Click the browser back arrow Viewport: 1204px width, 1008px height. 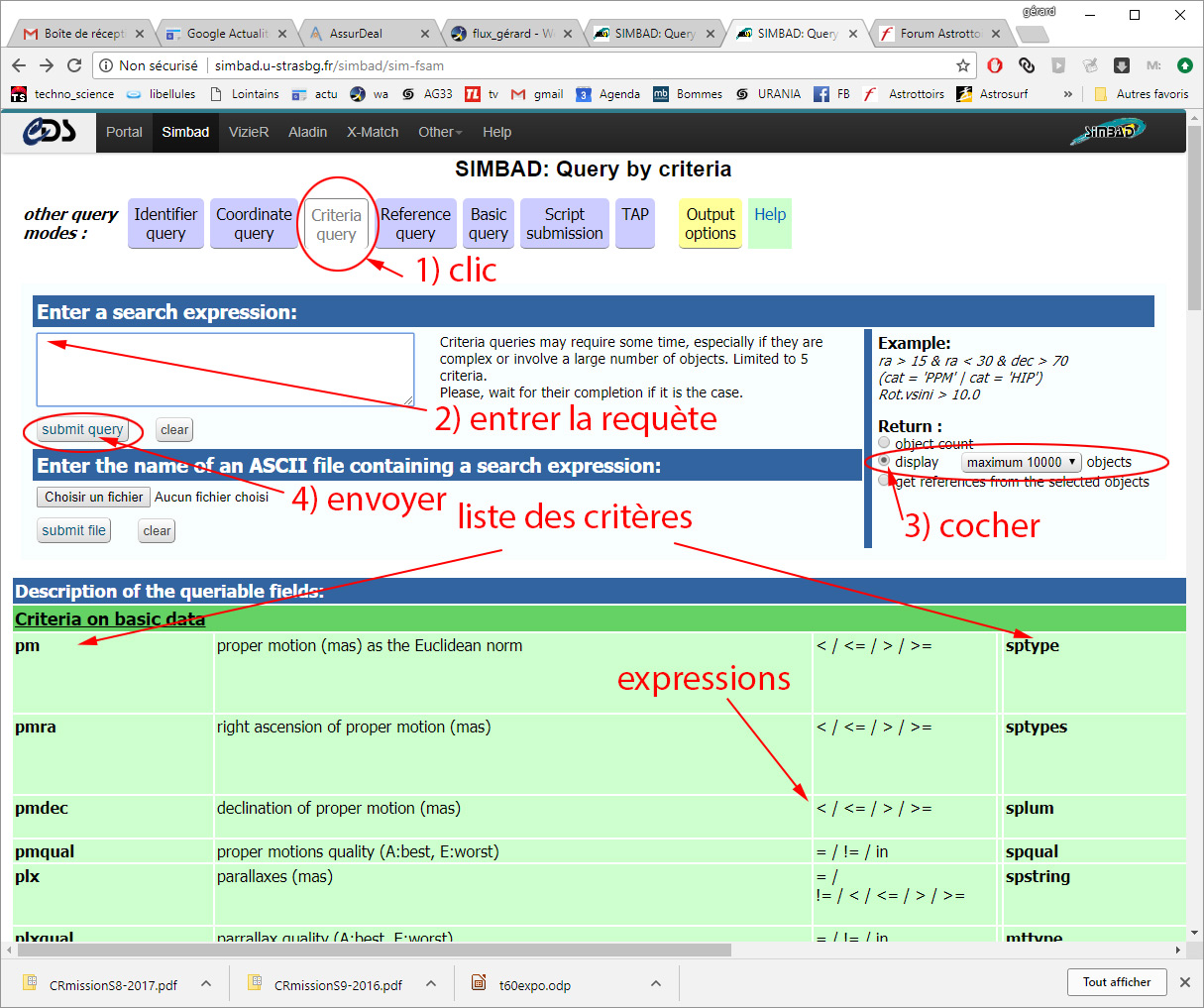pos(19,65)
